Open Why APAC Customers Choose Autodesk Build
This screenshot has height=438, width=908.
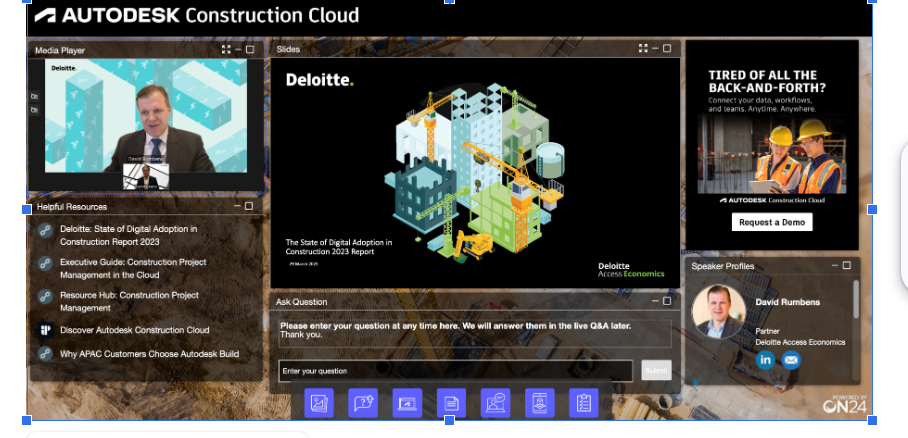[149, 353]
